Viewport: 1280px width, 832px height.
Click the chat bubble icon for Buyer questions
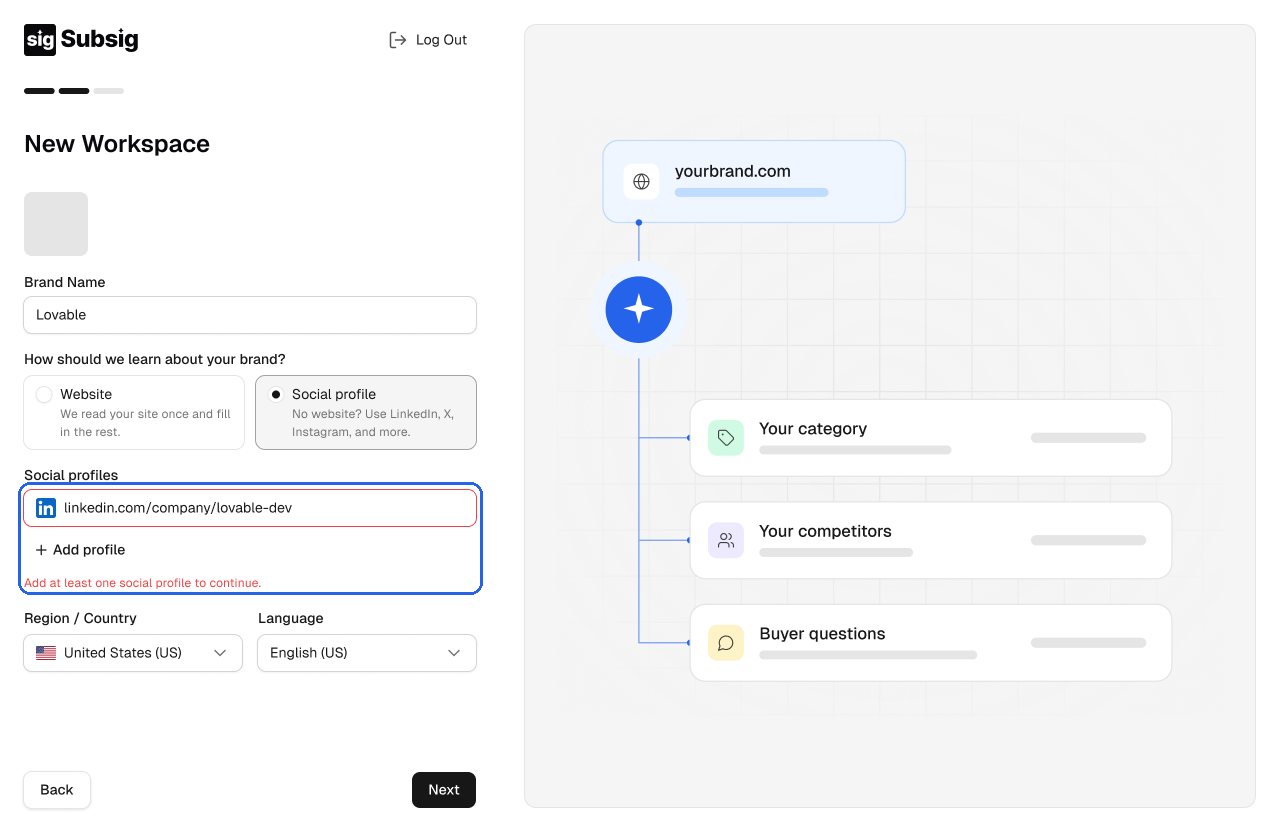point(726,643)
